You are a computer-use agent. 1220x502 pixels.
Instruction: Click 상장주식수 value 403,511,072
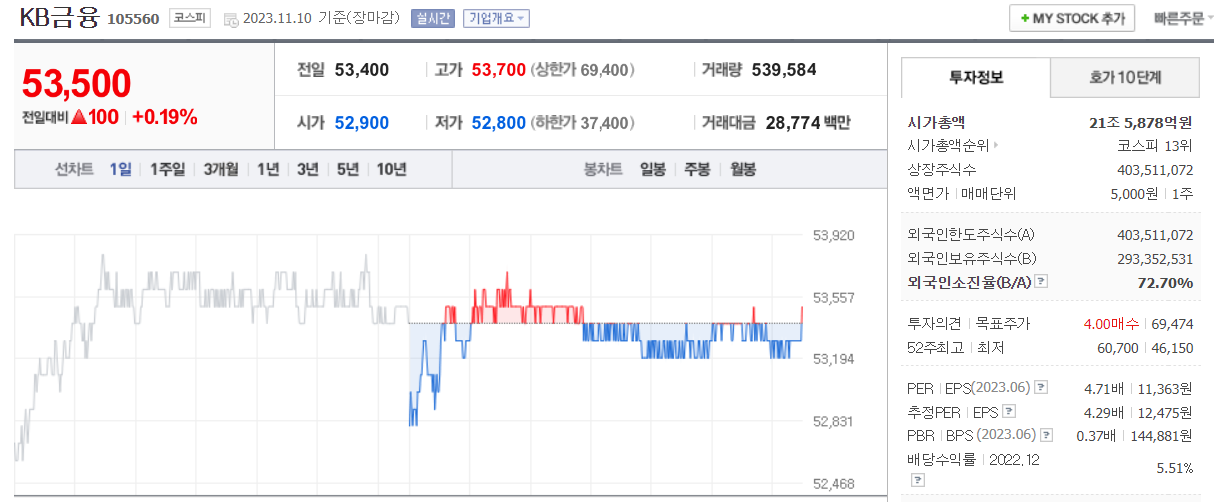[x=1155, y=170]
